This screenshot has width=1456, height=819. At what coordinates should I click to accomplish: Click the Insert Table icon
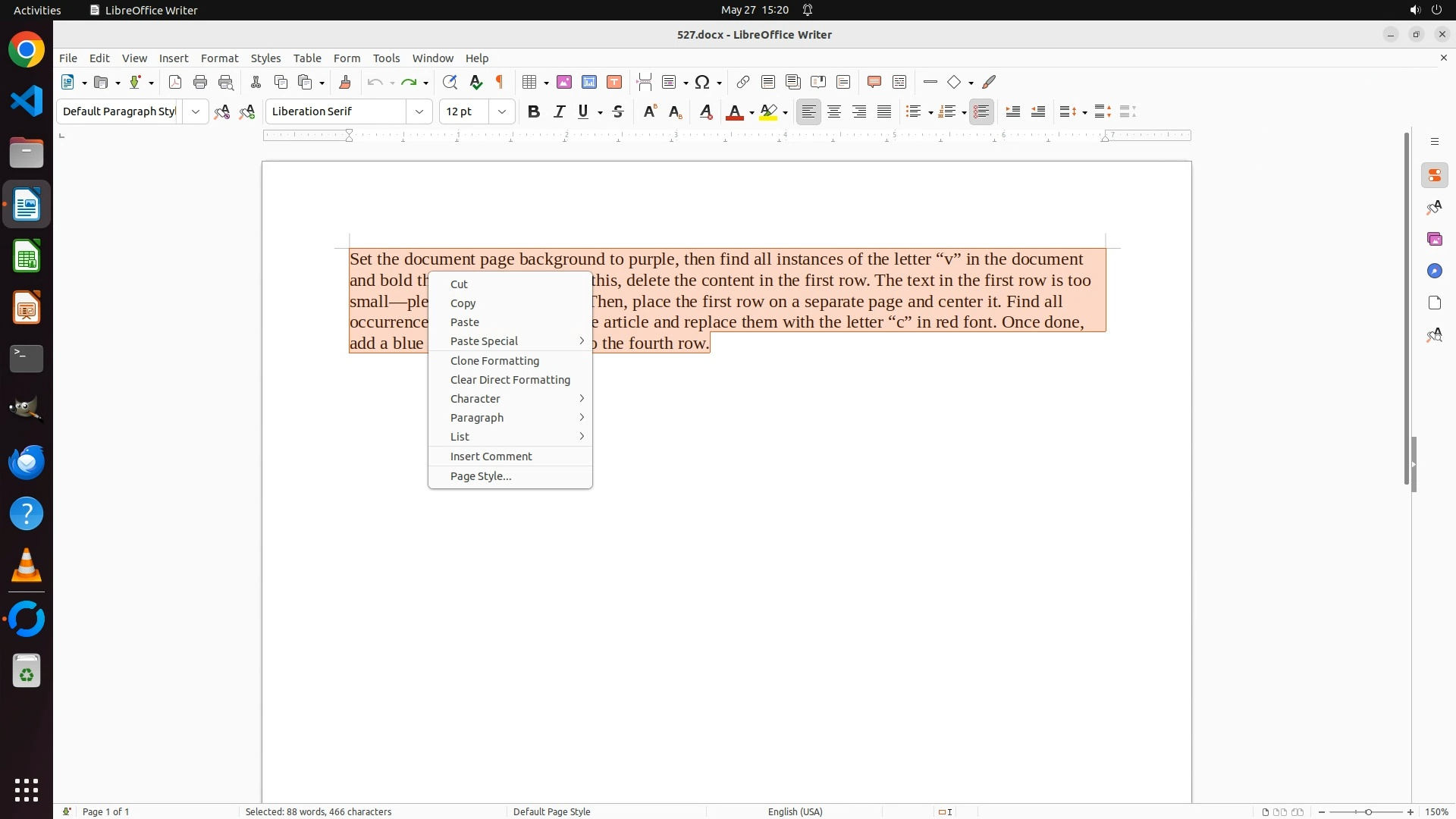530,82
